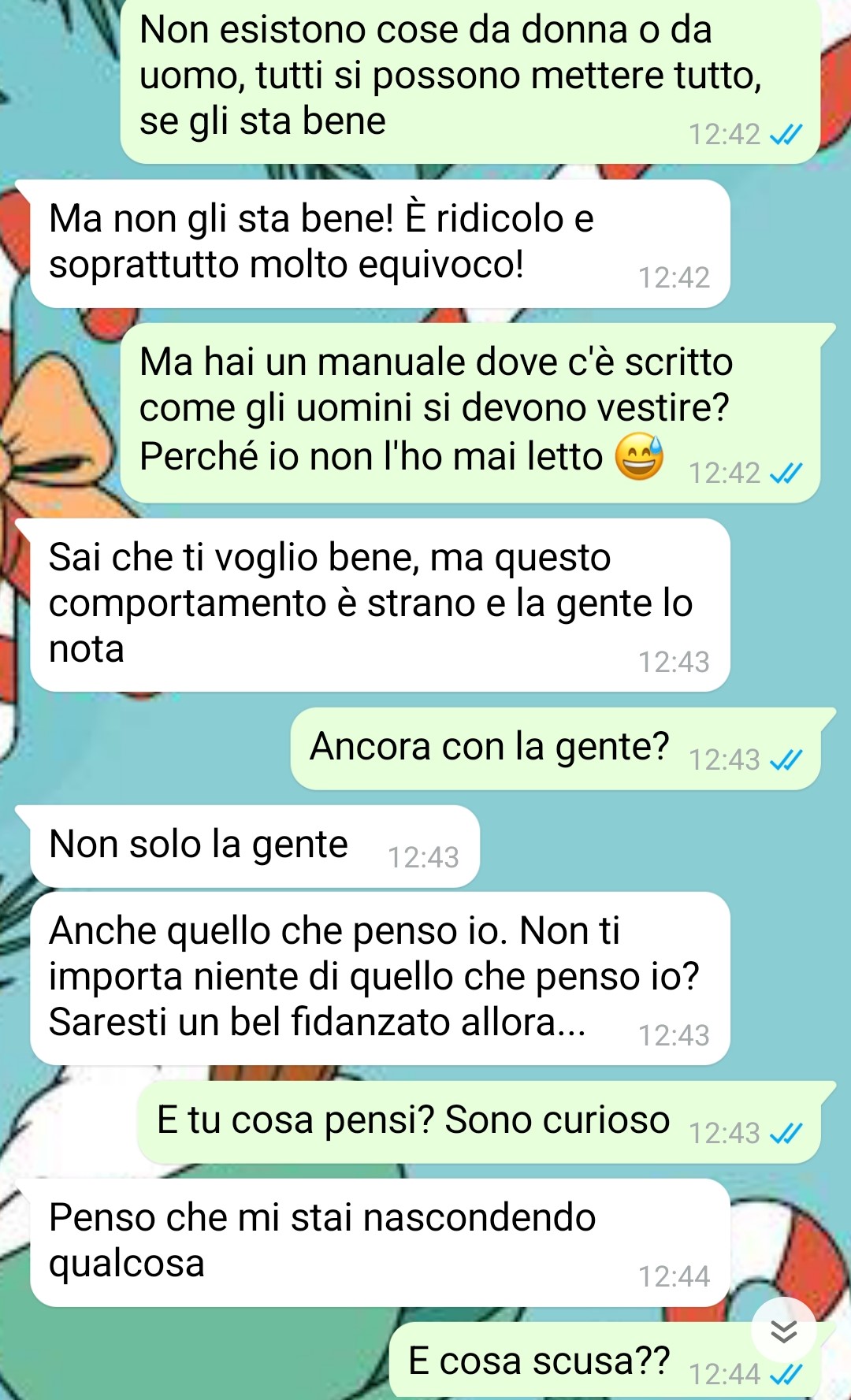Click 12:43 timestamp beside 'Non solo la gente'

[423, 857]
